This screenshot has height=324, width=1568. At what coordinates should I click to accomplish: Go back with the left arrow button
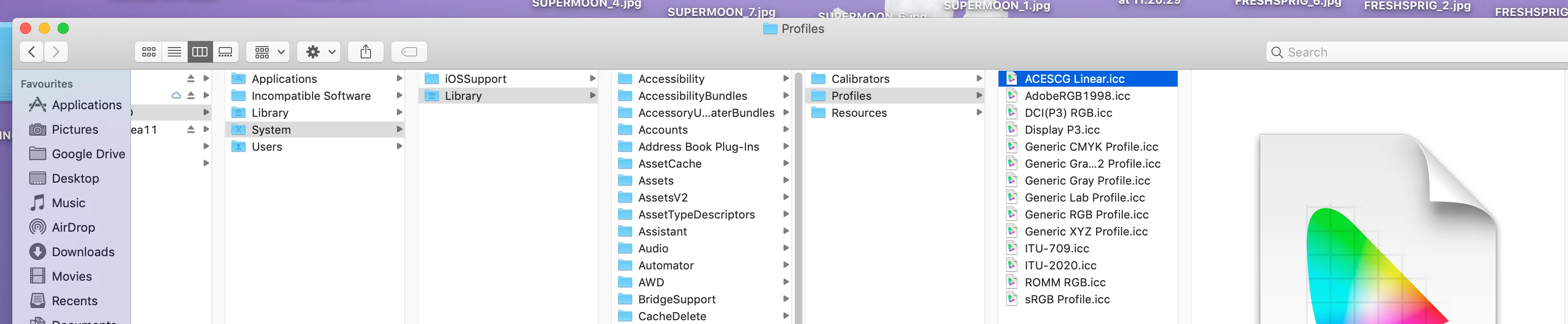pyautogui.click(x=32, y=52)
